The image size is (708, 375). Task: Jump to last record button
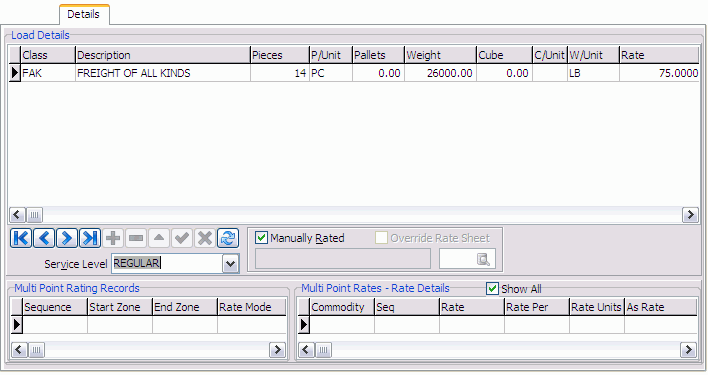pyautogui.click(x=90, y=238)
